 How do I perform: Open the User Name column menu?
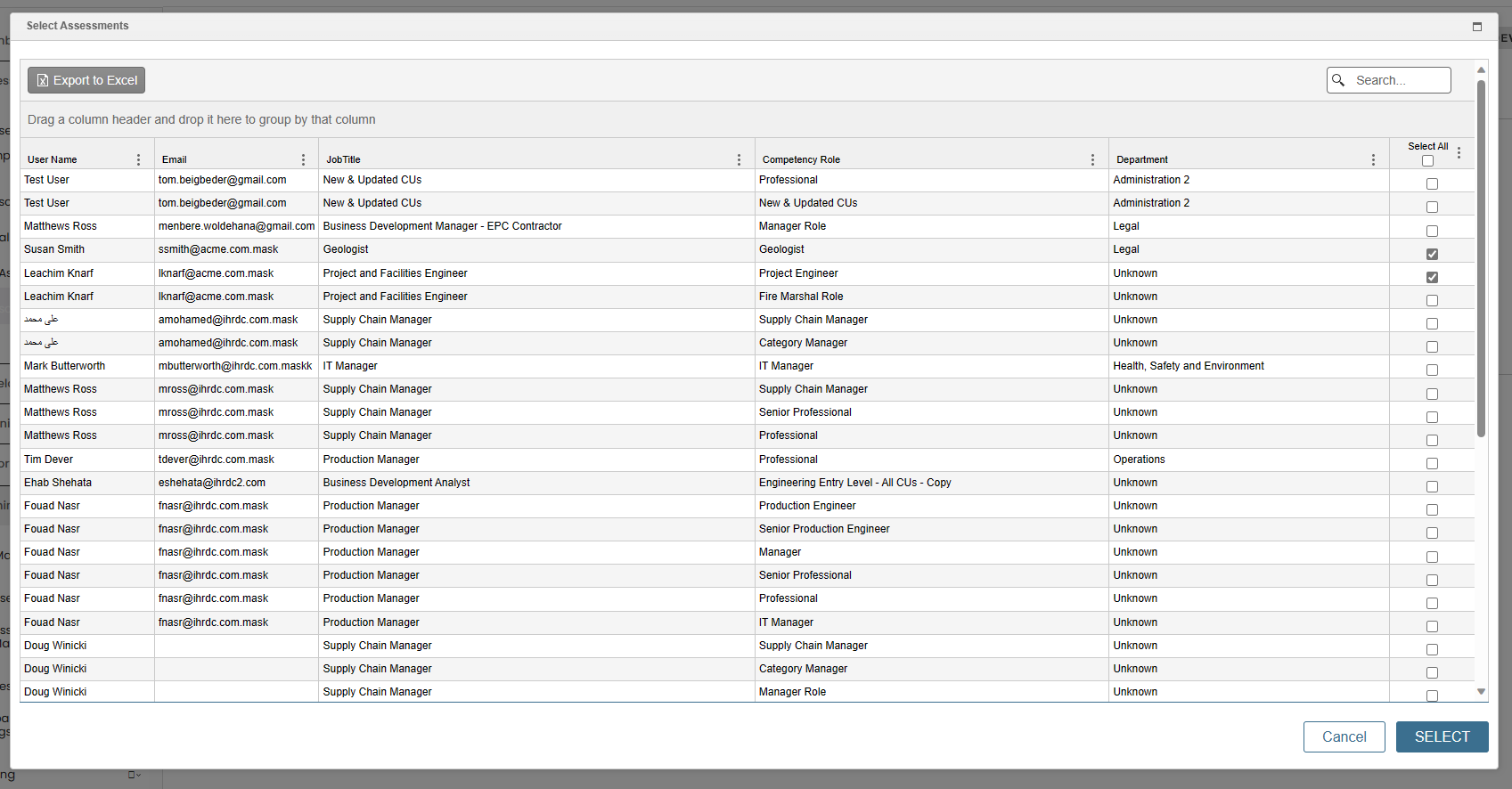(138, 159)
